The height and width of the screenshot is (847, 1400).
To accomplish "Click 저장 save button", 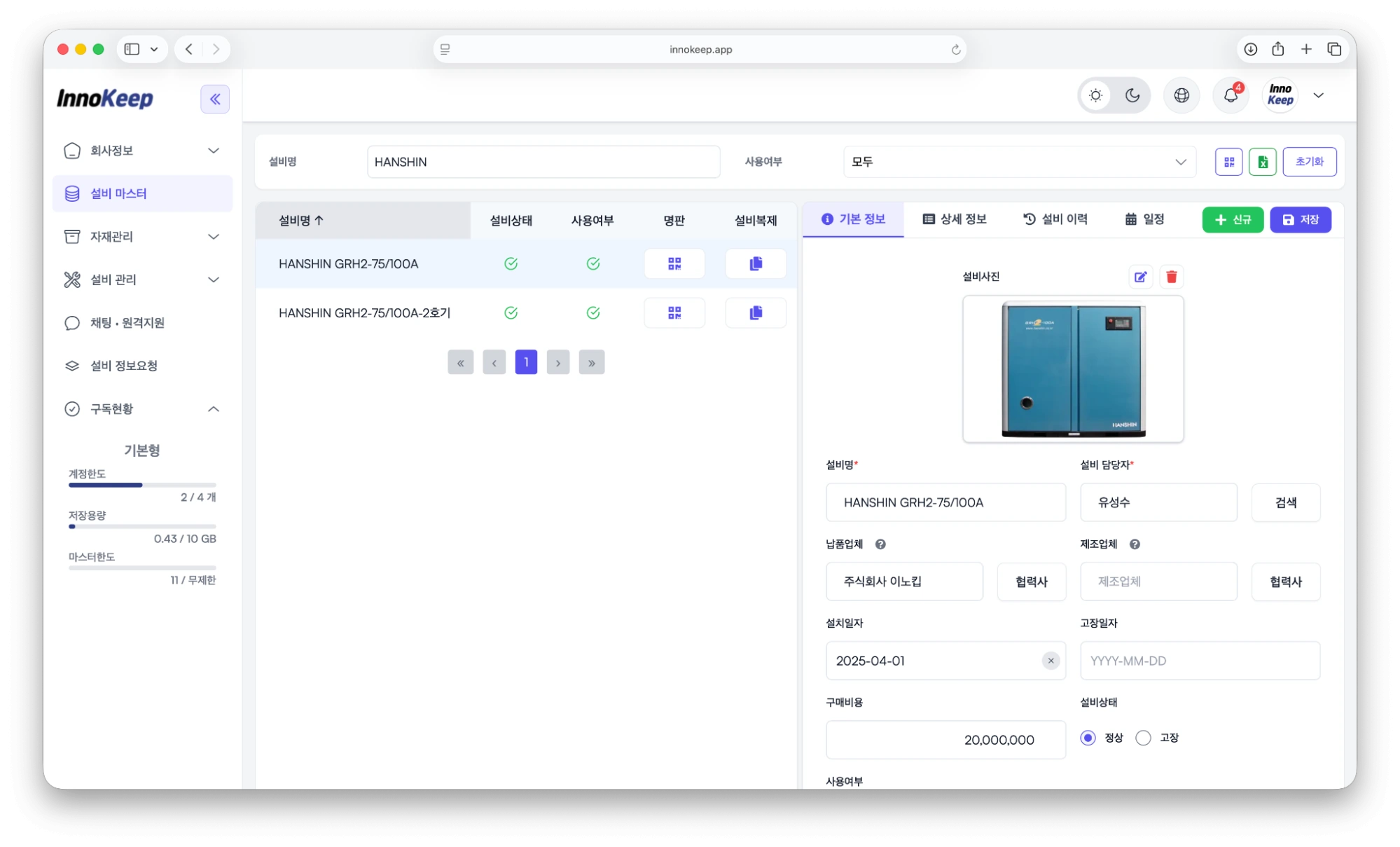I will pyautogui.click(x=1301, y=220).
